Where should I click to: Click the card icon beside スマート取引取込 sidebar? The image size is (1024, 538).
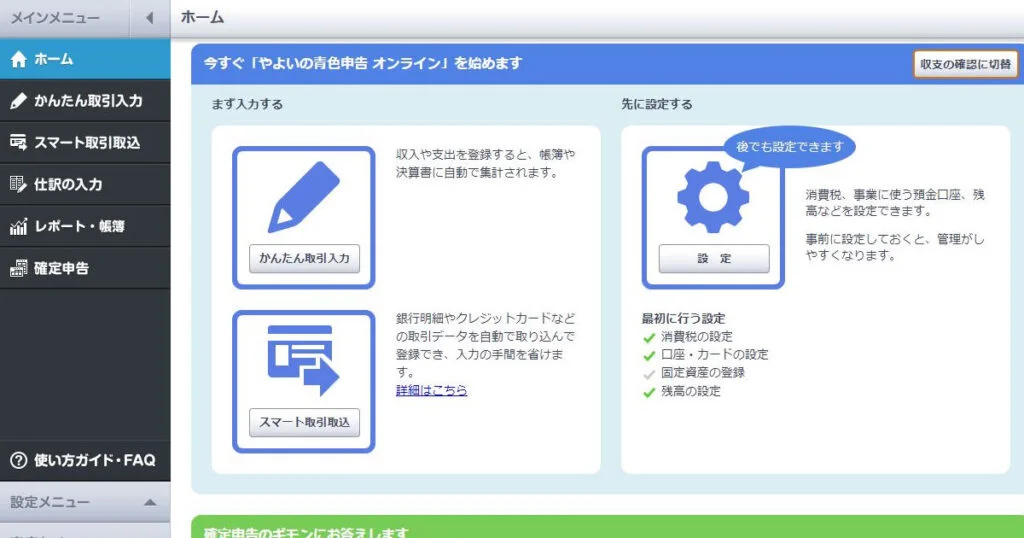pos(18,142)
